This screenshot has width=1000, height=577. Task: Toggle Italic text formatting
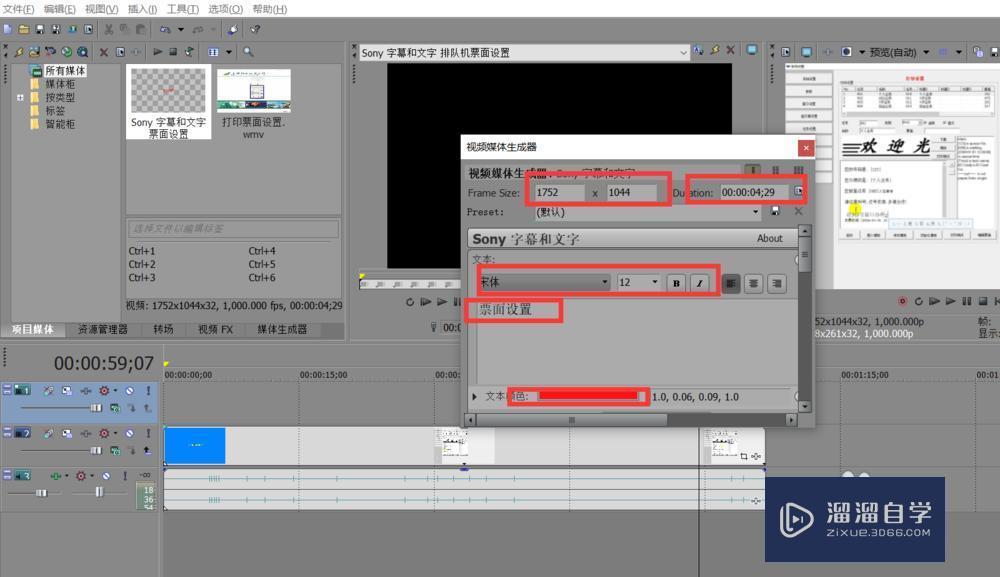700,284
